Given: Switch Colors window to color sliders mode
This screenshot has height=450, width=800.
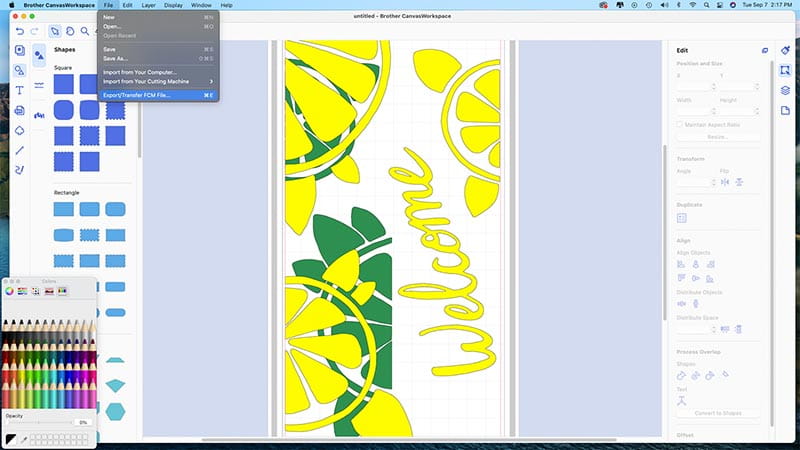Looking at the screenshot, I should [22, 291].
